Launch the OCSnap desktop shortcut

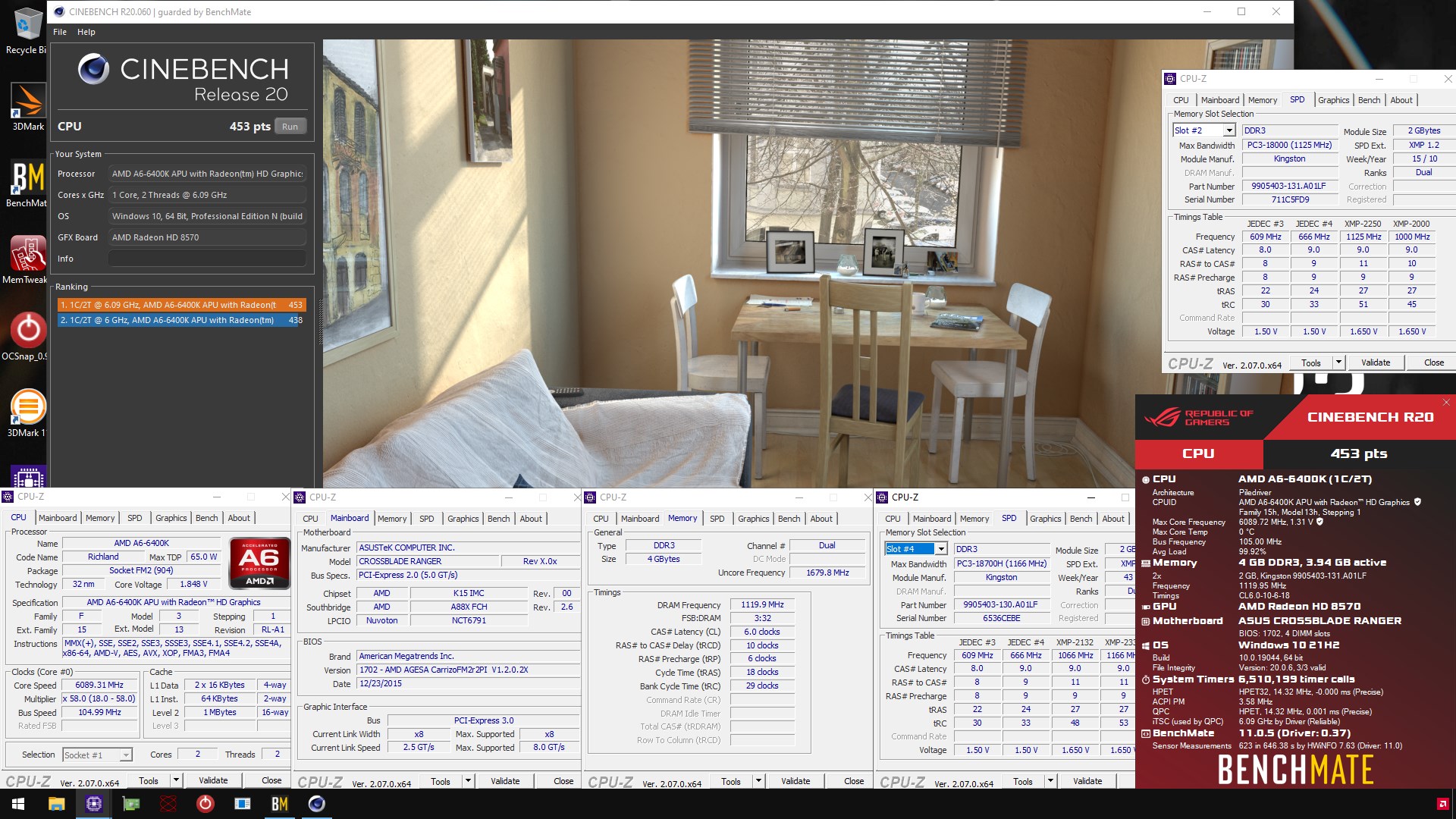tap(26, 337)
